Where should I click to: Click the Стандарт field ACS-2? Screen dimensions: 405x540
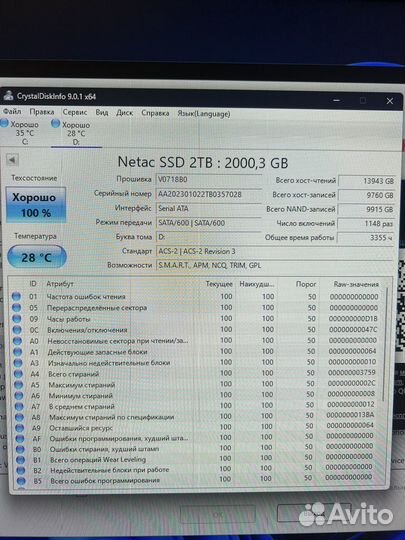[274, 251]
